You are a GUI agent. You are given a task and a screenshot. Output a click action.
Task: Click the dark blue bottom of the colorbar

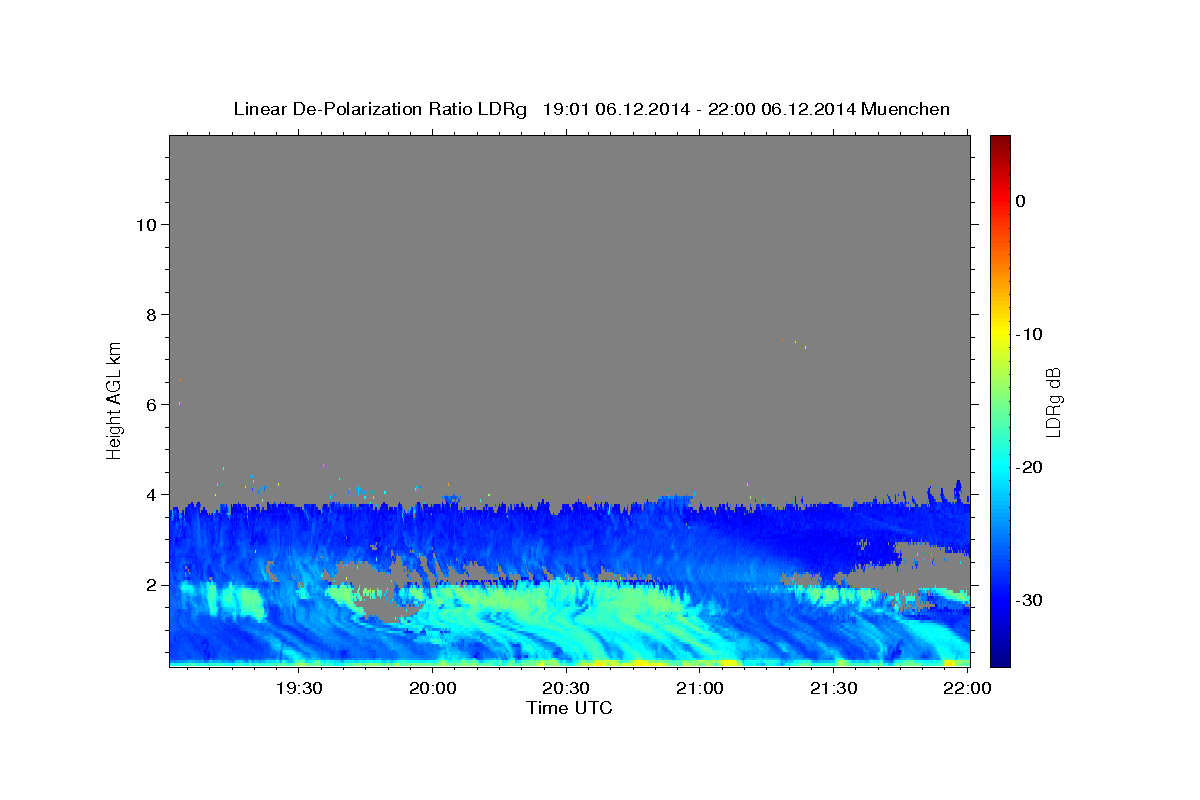(1000, 659)
